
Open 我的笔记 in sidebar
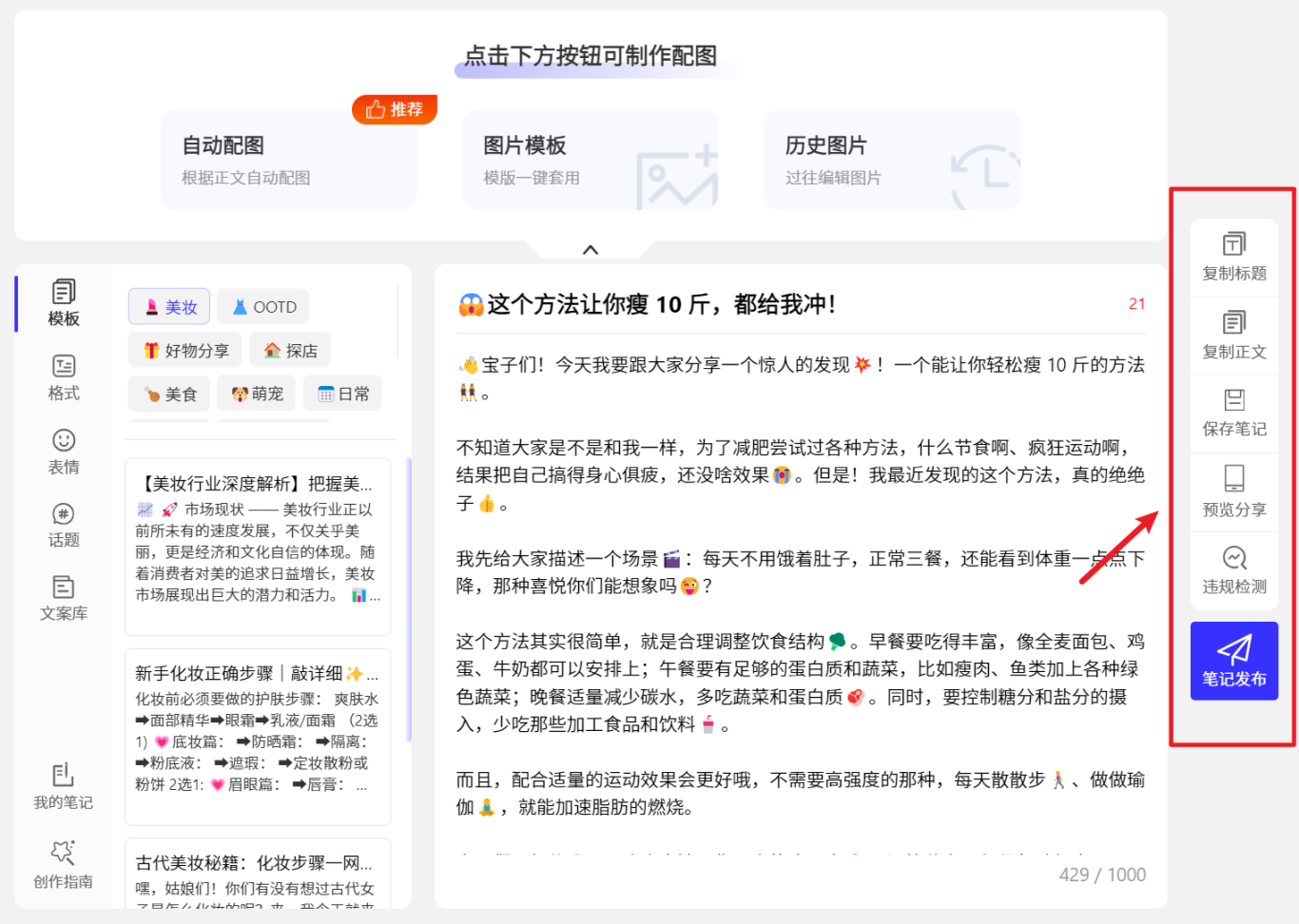[64, 786]
